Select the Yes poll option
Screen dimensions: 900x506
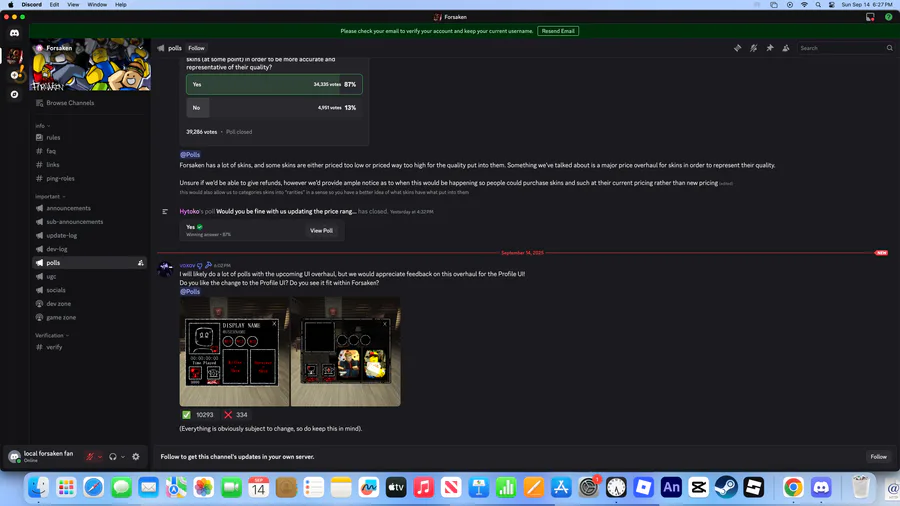274,84
